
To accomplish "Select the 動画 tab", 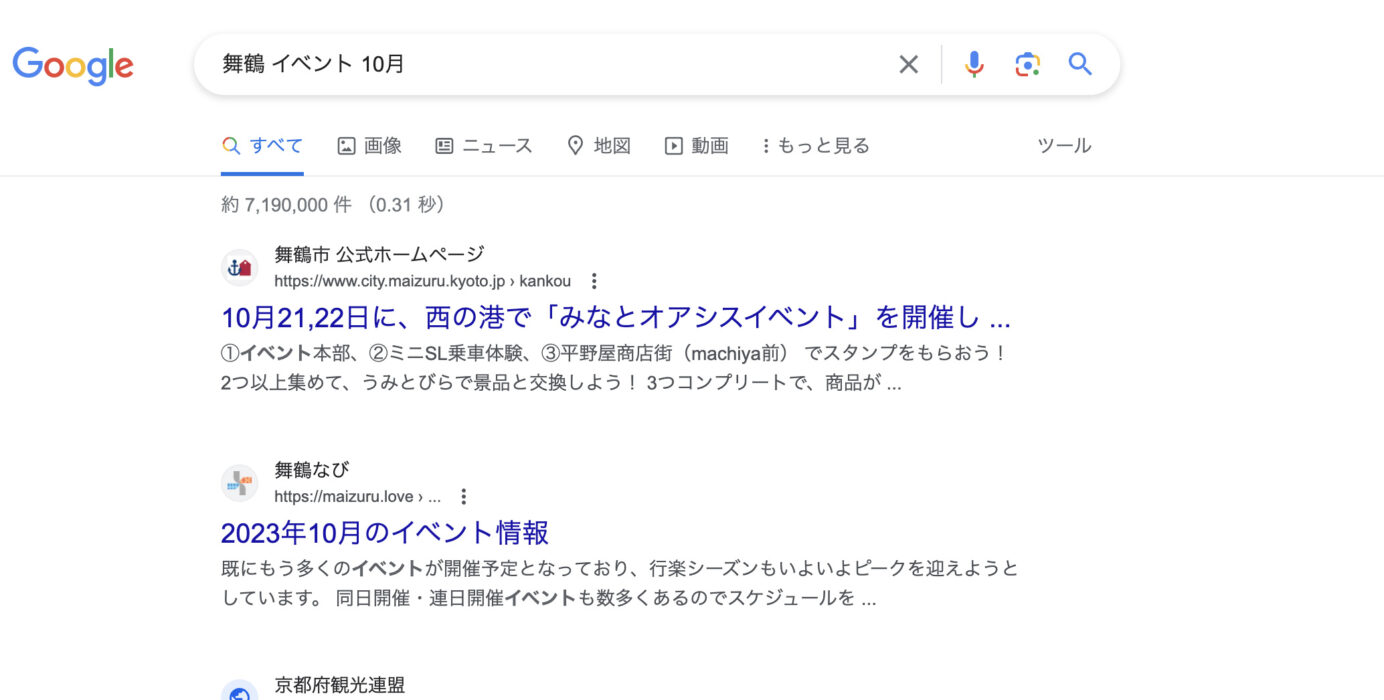I will (697, 146).
